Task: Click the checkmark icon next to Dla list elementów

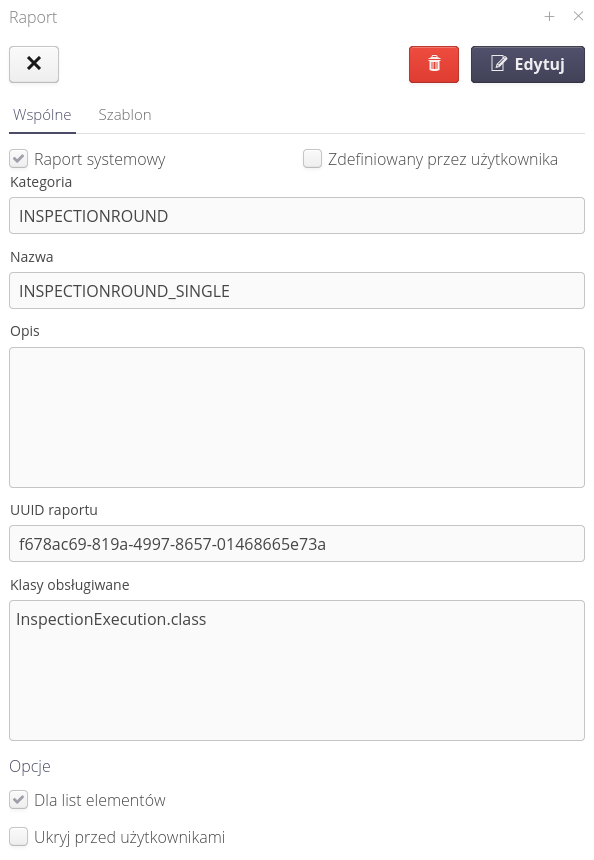Action: (x=19, y=800)
